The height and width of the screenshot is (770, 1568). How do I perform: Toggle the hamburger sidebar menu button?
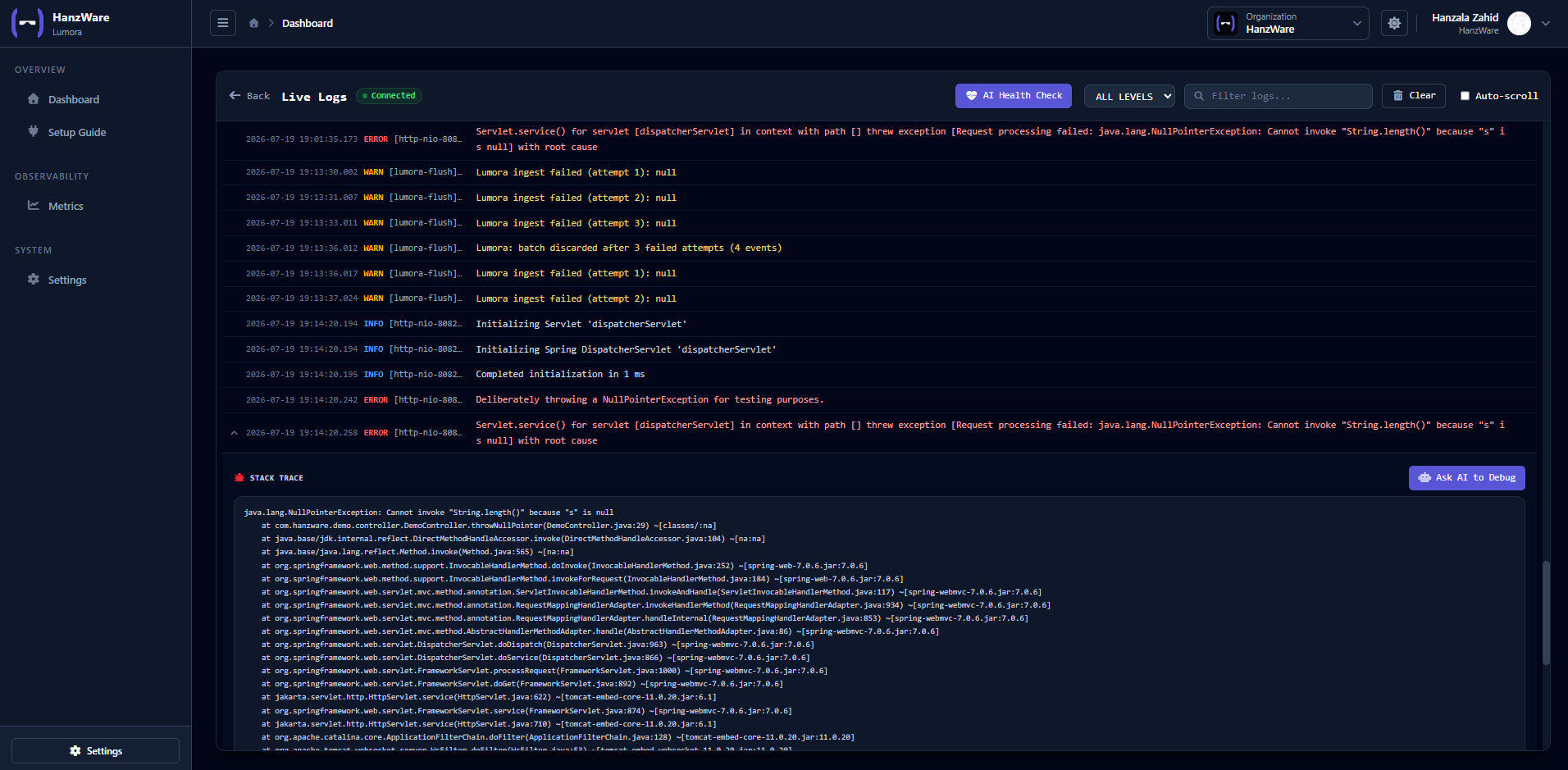click(222, 23)
